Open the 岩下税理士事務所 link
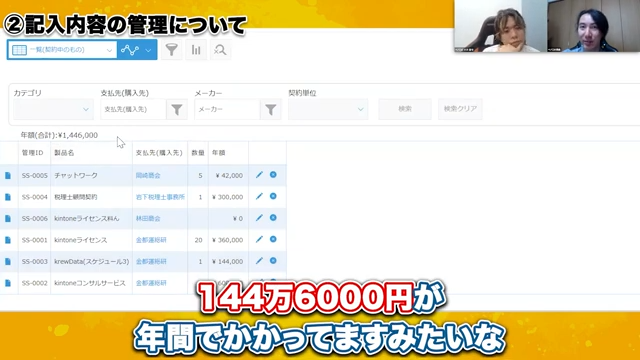The image size is (640, 360). (160, 197)
